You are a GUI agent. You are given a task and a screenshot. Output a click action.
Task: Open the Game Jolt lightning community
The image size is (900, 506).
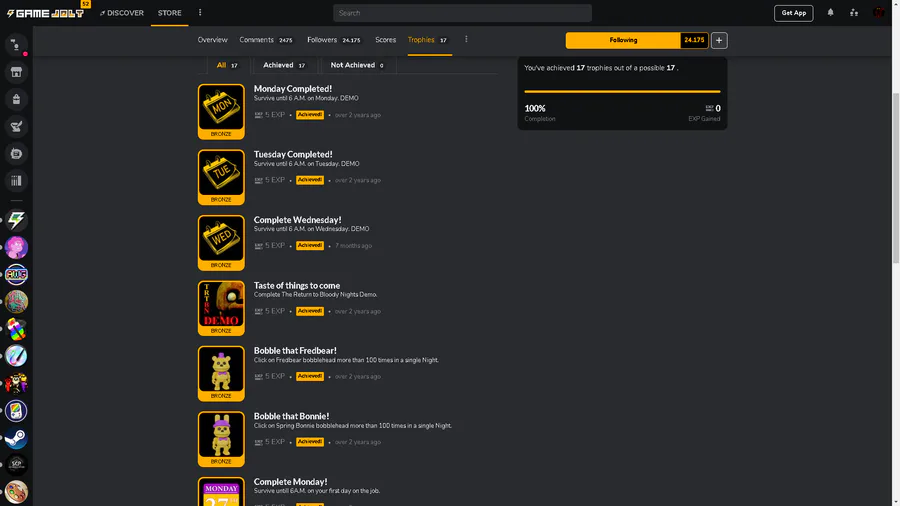tap(16, 220)
